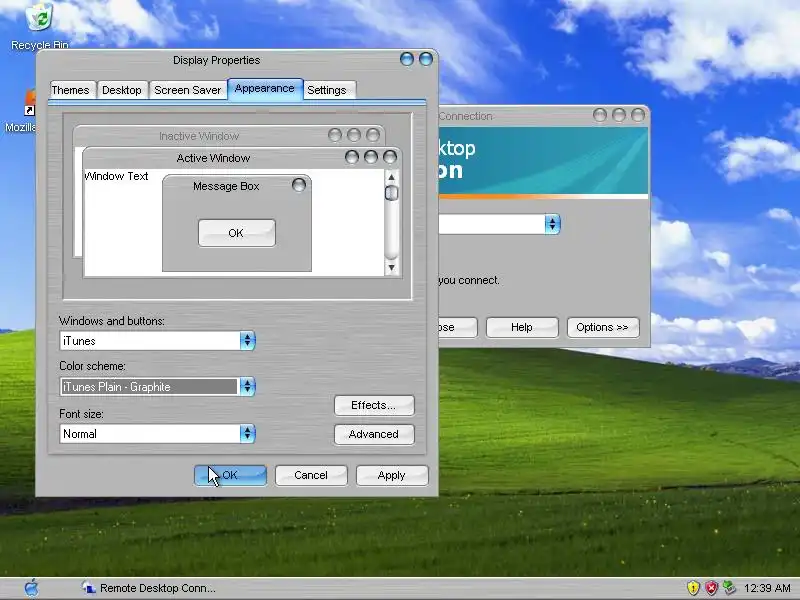Open the Screen Saver tab
Screen dimensions: 800x600
click(188, 90)
